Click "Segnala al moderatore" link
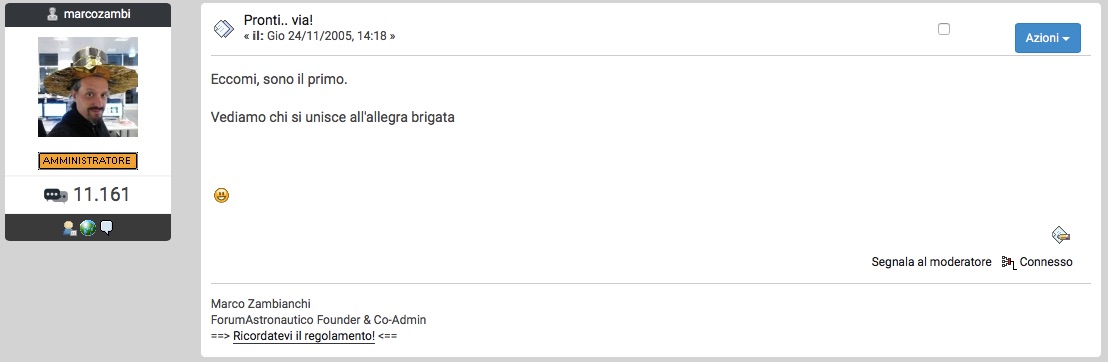1108x362 pixels. [931, 262]
